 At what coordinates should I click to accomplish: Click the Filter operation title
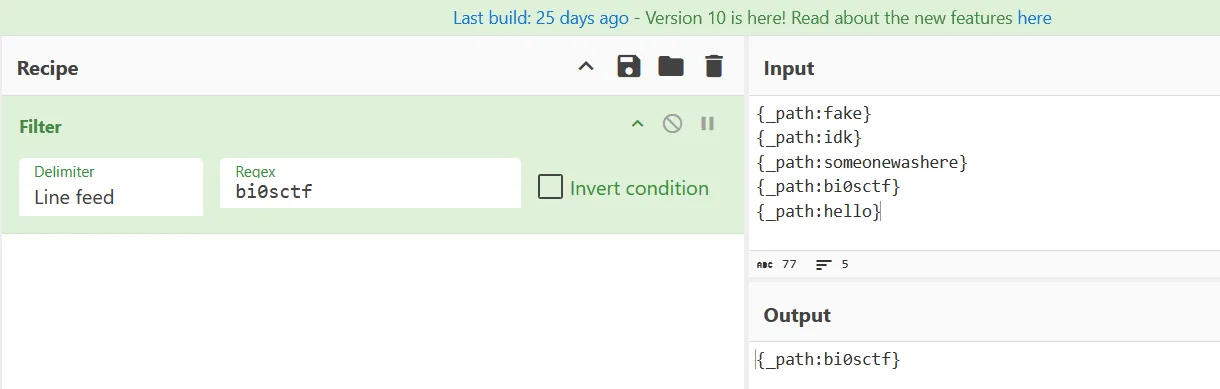click(41, 127)
